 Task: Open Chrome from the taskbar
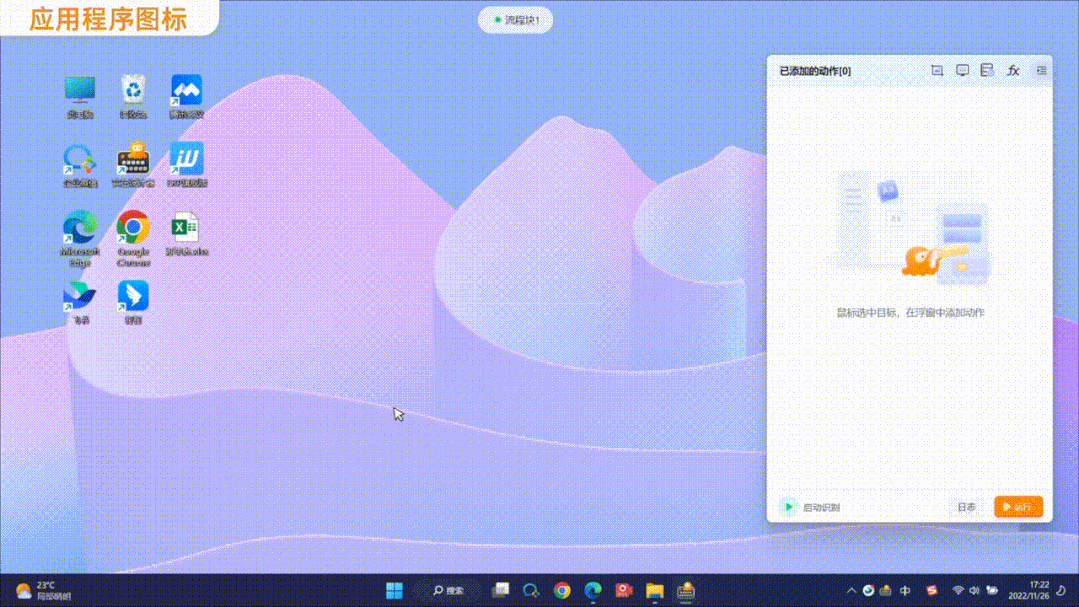562,590
